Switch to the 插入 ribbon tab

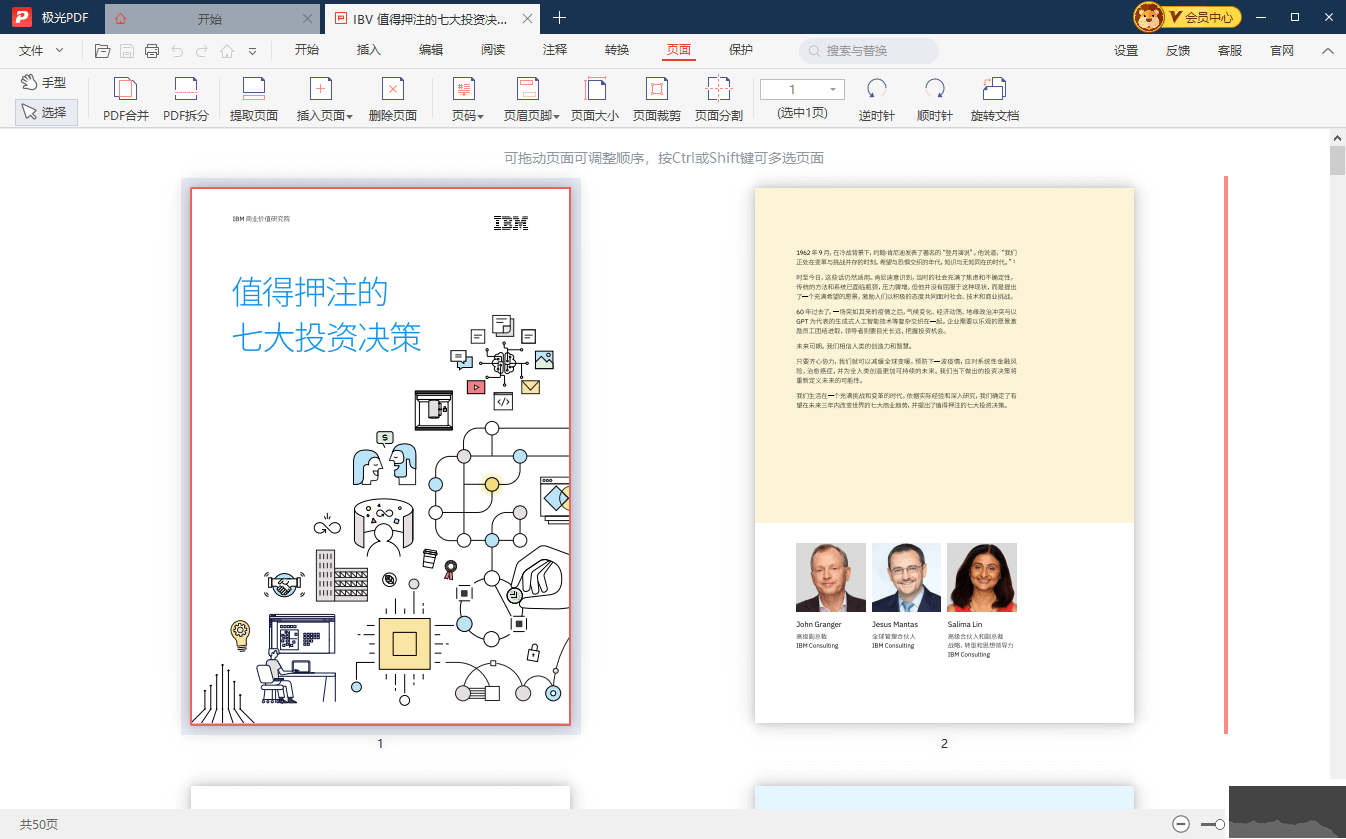click(369, 50)
